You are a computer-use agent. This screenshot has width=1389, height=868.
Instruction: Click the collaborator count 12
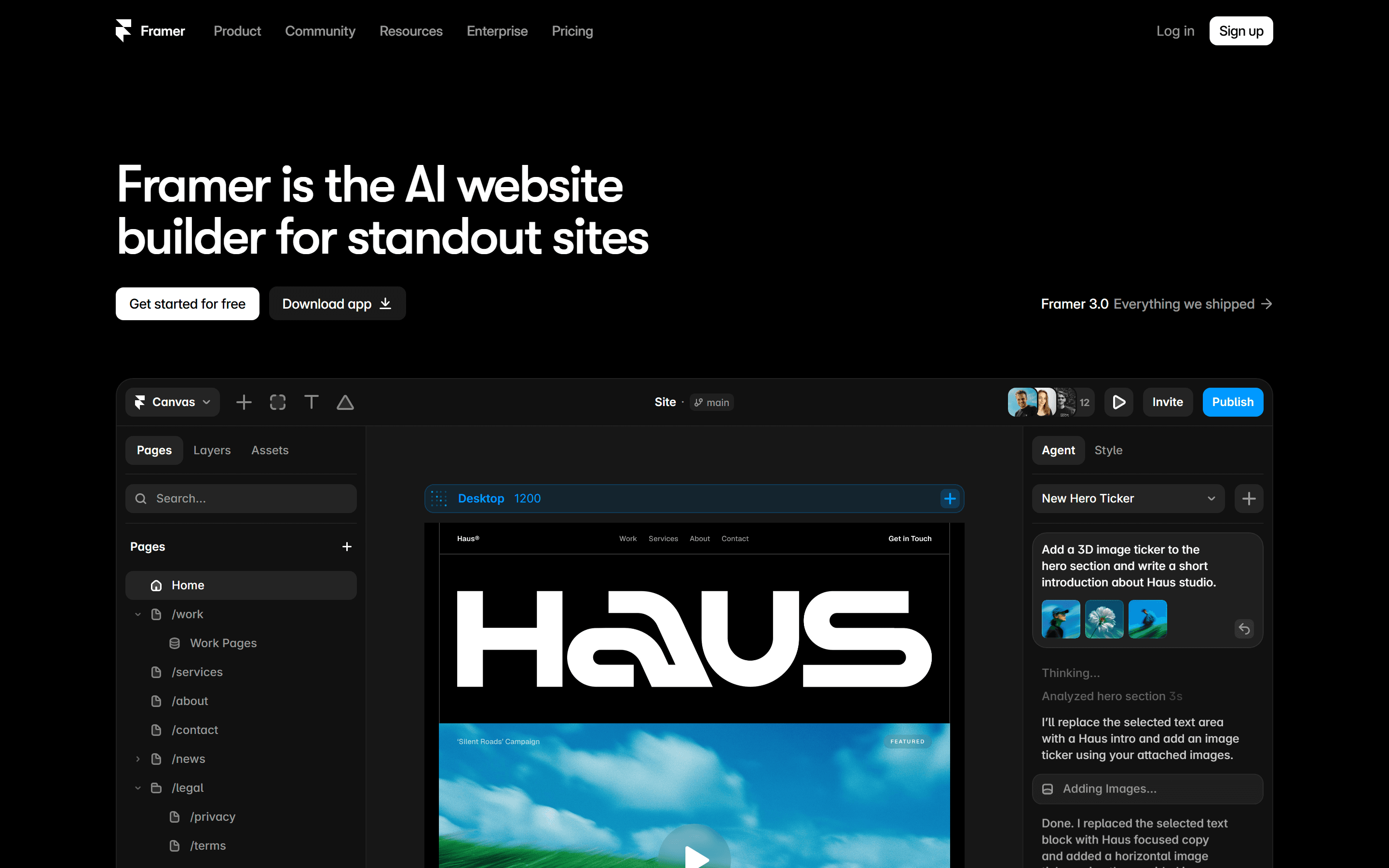pyautogui.click(x=1084, y=403)
